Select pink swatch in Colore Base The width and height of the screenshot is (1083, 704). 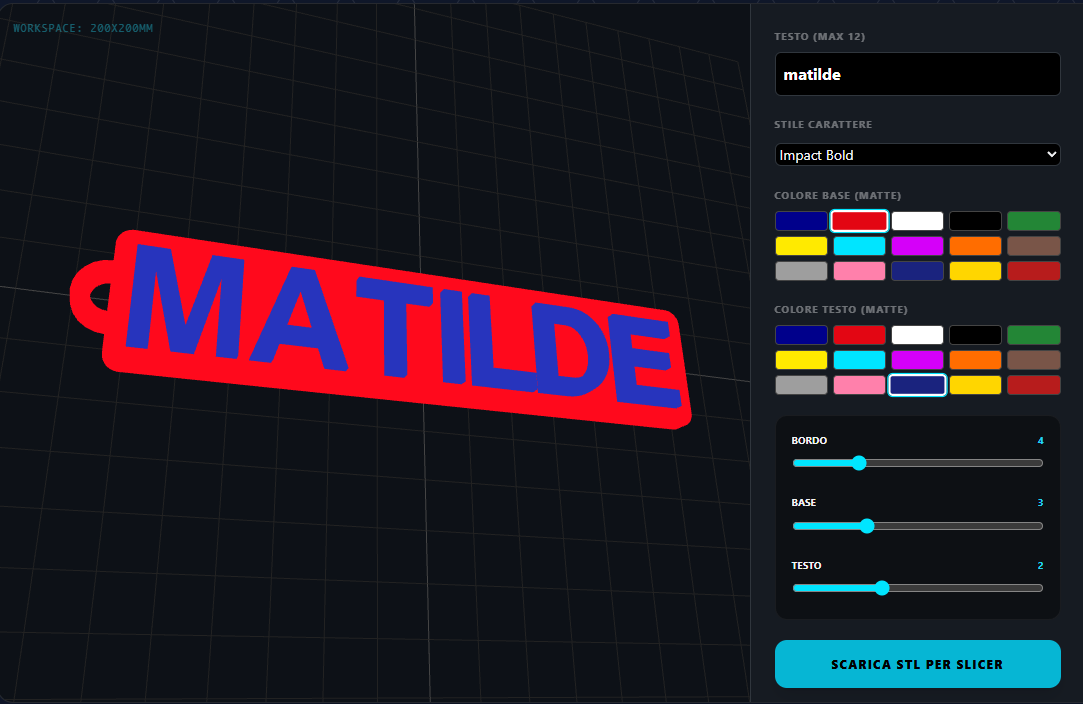point(859,271)
